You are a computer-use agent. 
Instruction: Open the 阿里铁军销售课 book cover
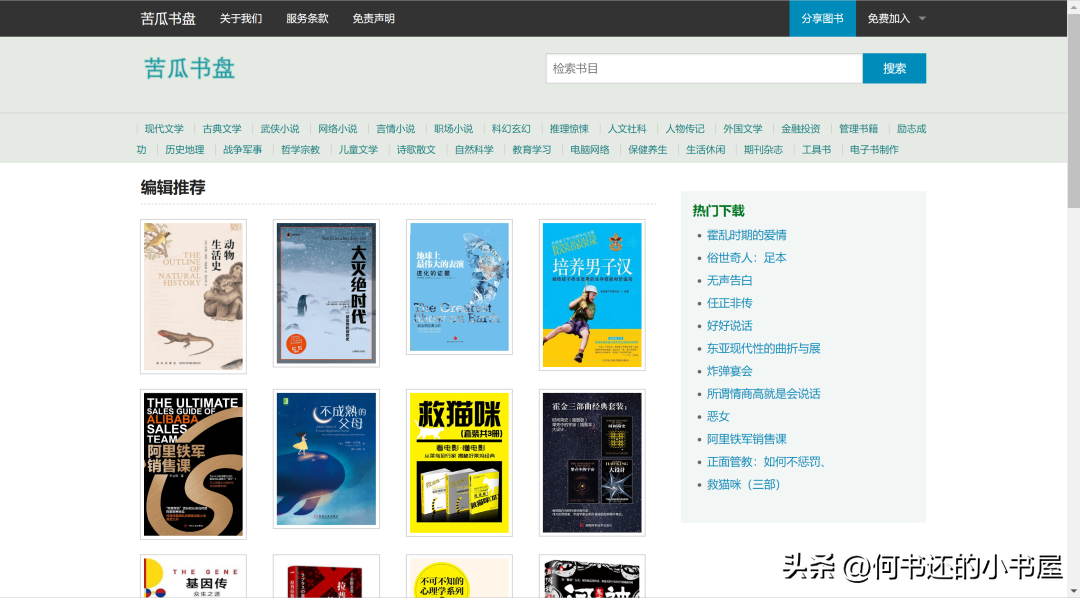(x=194, y=464)
